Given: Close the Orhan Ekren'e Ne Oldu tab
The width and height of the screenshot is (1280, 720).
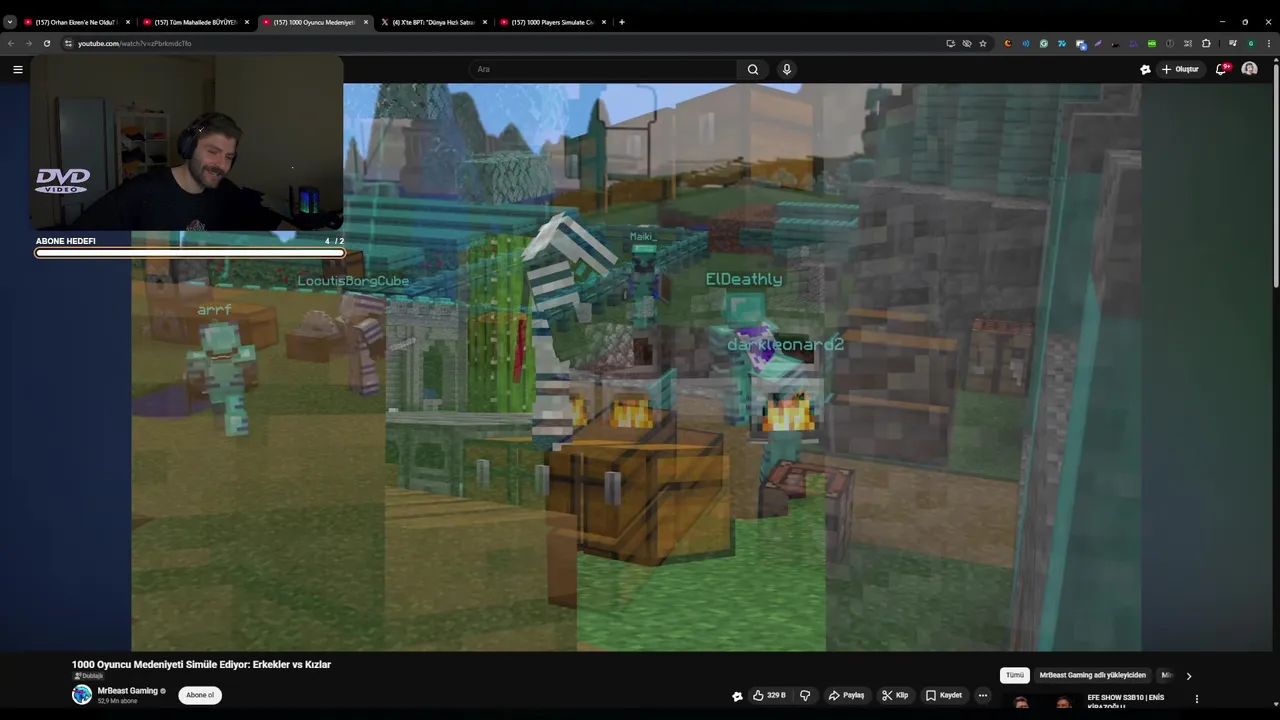Looking at the screenshot, I should pyautogui.click(x=128, y=22).
